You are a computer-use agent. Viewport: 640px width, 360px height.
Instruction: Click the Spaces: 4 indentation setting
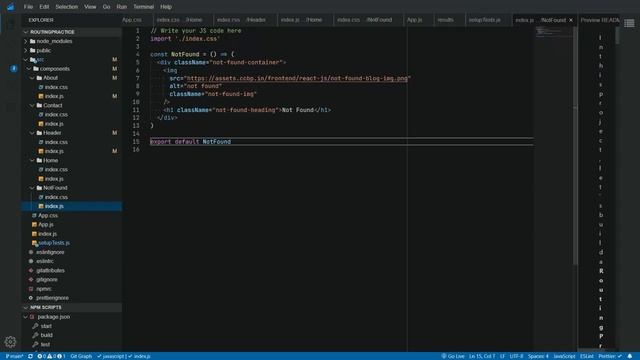(x=538, y=356)
